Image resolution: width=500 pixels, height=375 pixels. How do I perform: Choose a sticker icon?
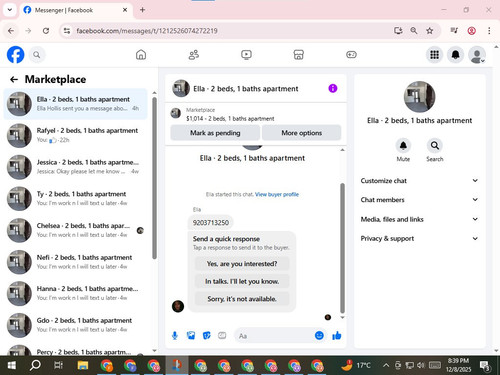pos(207,336)
